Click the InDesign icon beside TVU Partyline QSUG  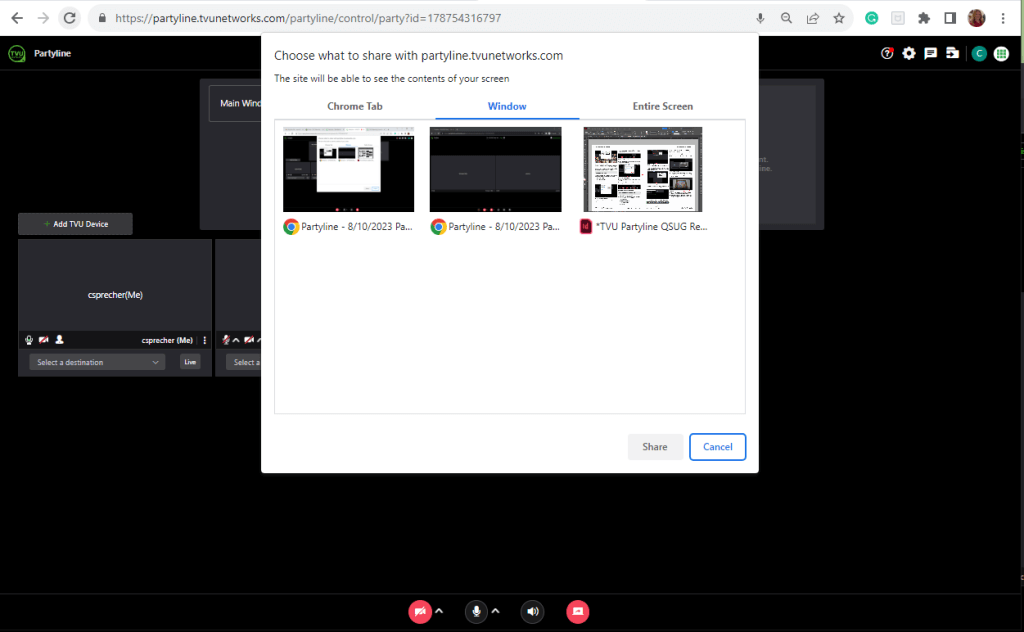click(x=586, y=227)
